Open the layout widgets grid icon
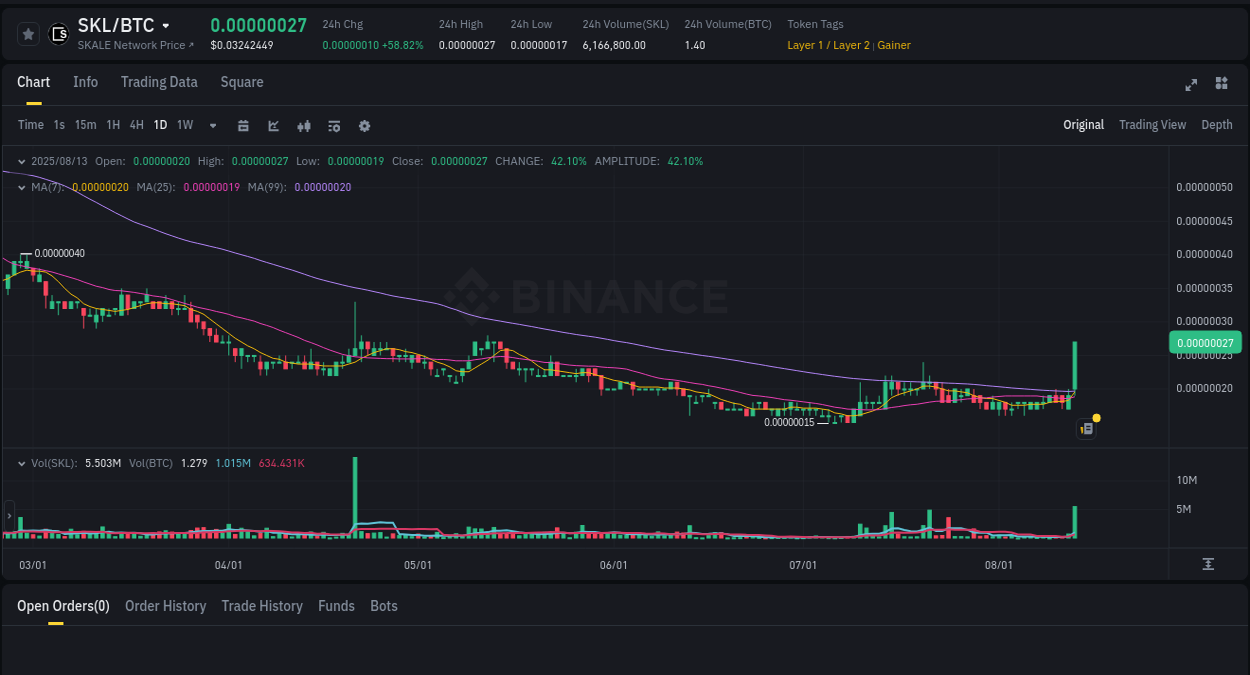The image size is (1250, 675). point(1221,83)
